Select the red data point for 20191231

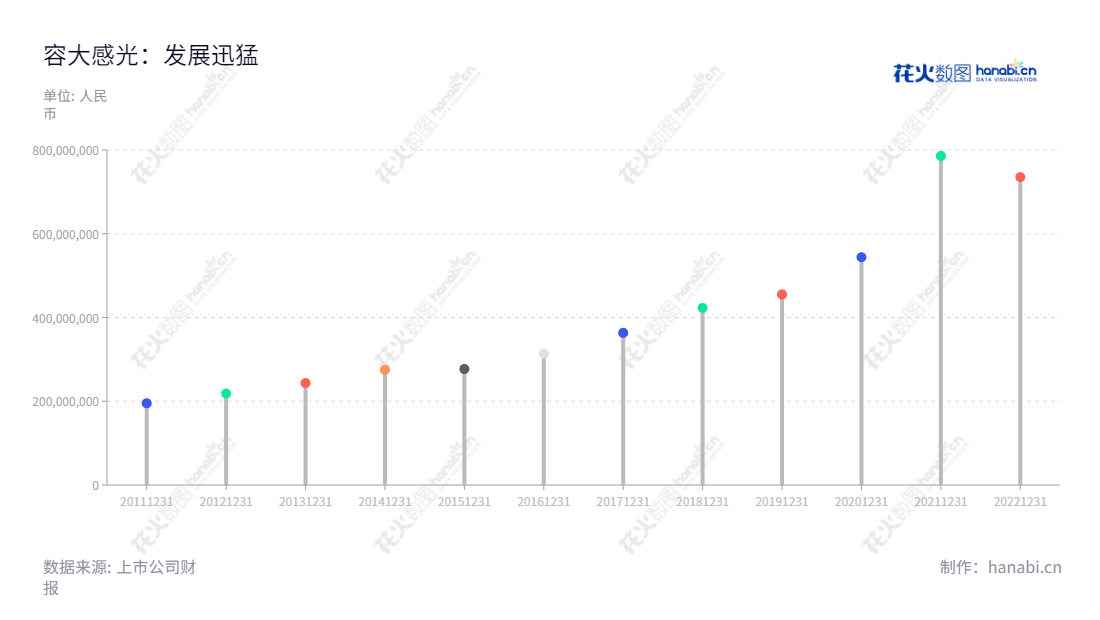[x=782, y=295]
